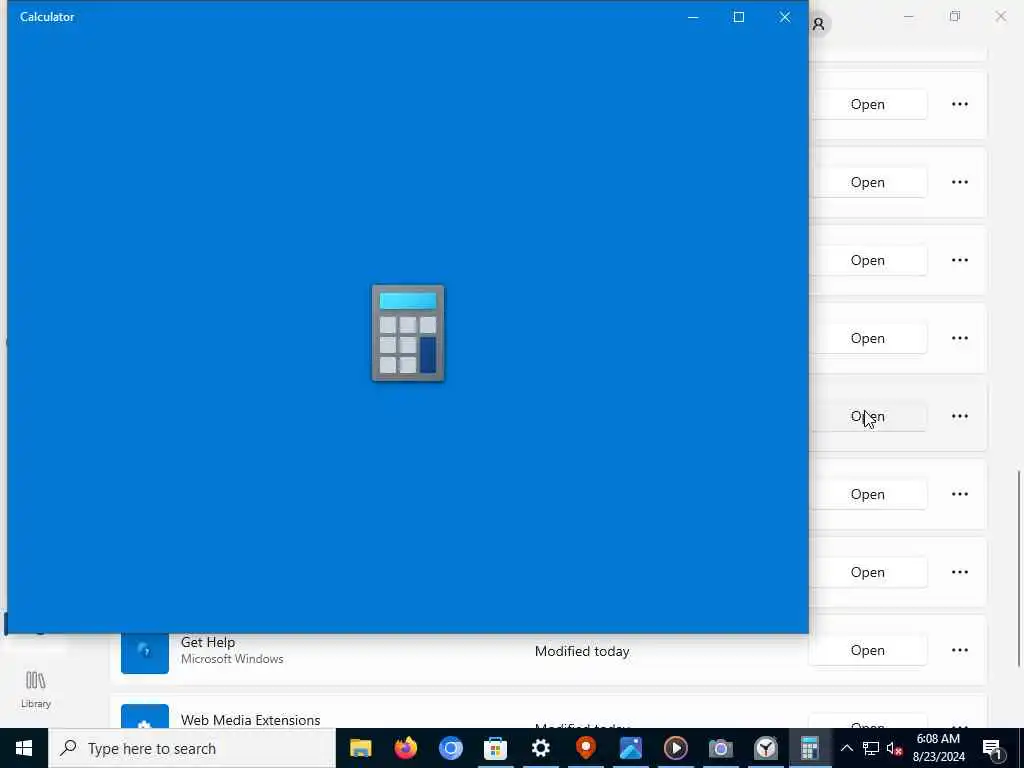
Task: Show hidden system tray icons
Action: click(846, 748)
